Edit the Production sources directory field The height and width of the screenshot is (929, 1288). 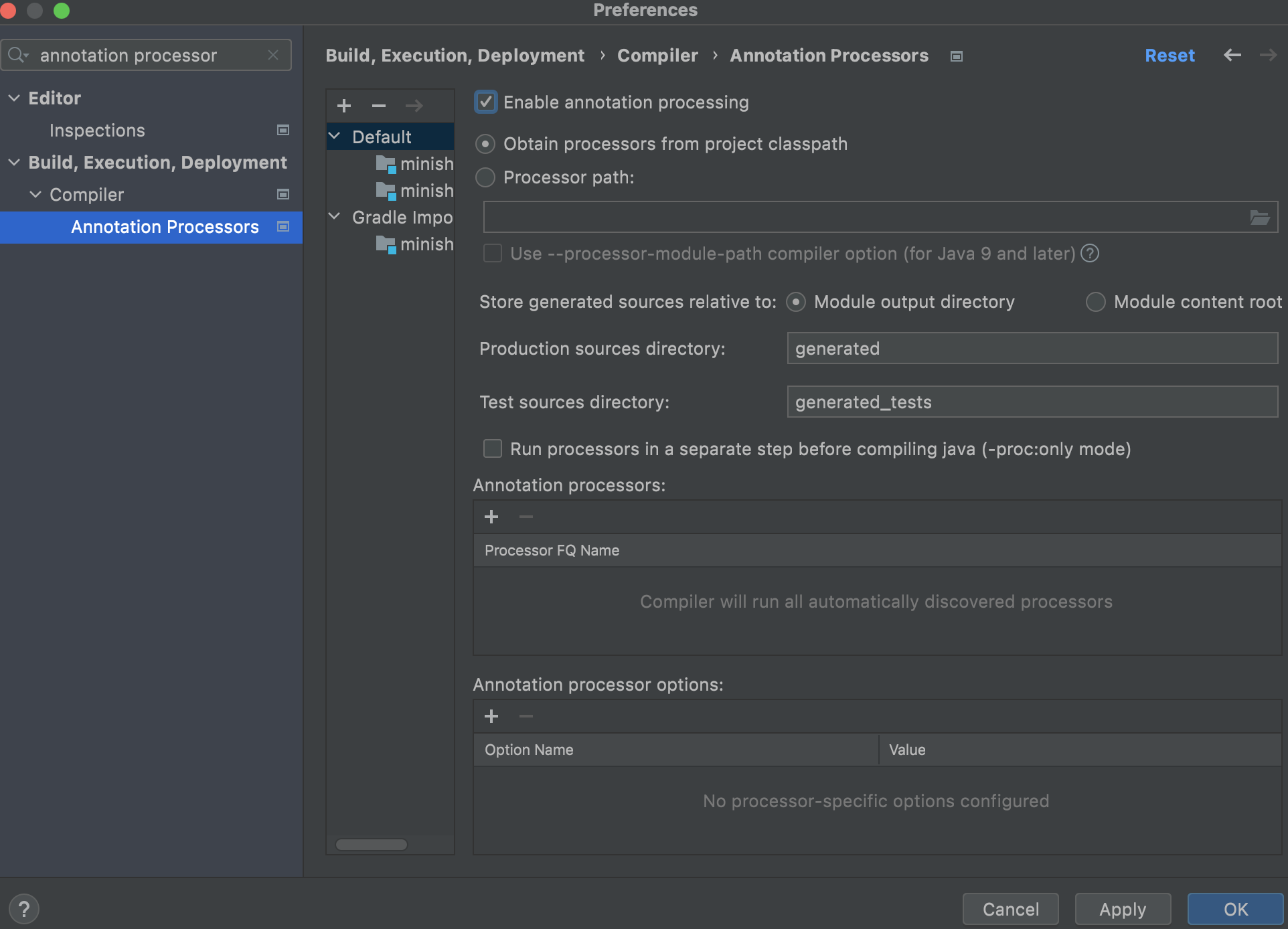tap(1032, 348)
